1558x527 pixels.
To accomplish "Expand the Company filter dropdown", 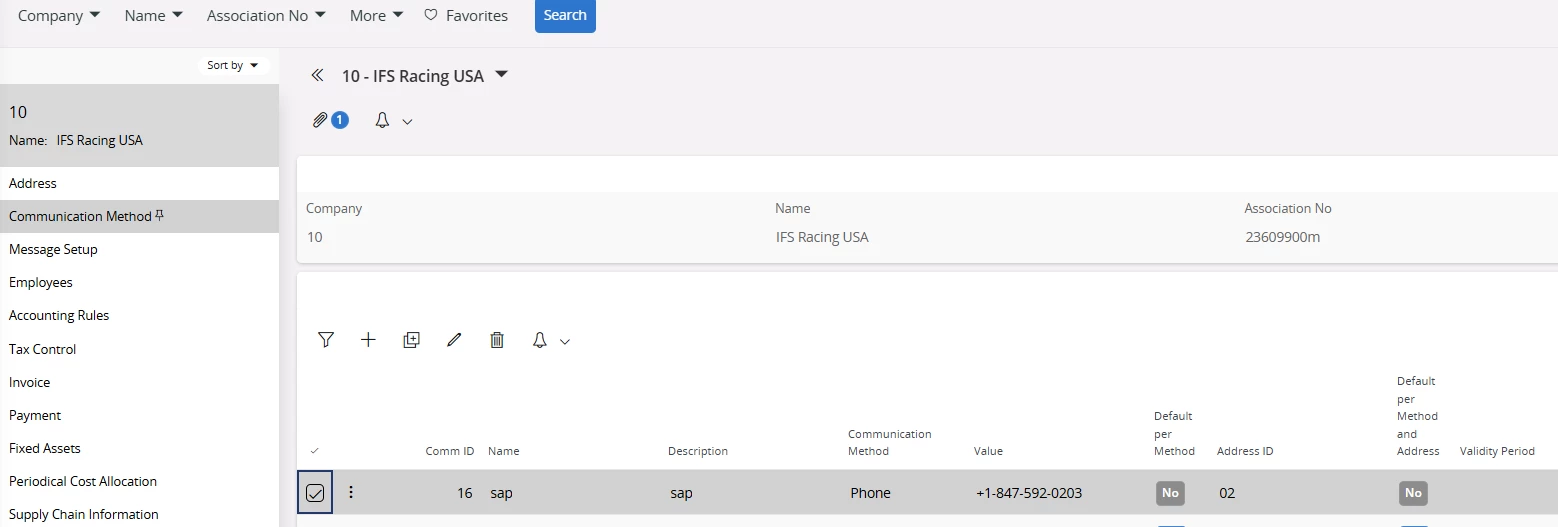I will click(59, 16).
